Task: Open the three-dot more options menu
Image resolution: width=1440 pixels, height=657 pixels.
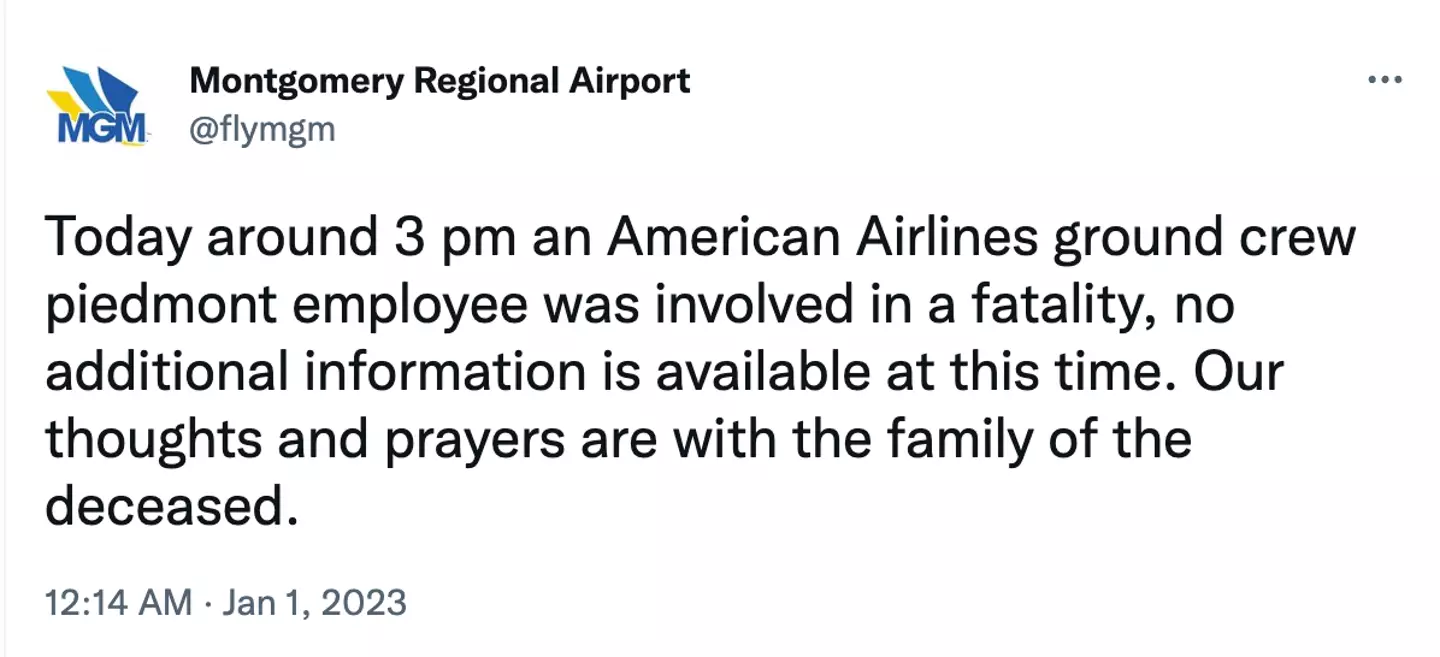Action: pos(1385,80)
